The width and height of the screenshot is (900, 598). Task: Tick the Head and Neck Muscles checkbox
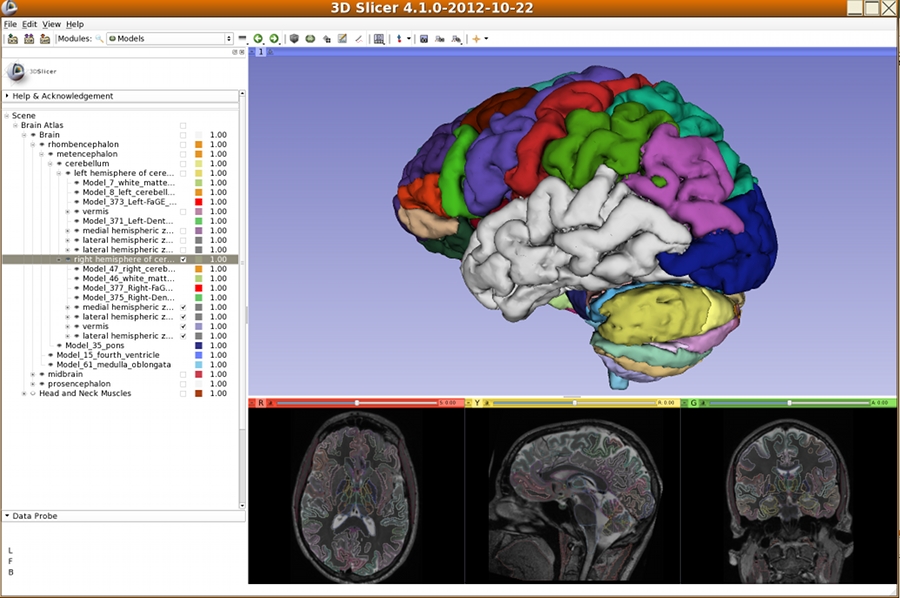pos(183,393)
